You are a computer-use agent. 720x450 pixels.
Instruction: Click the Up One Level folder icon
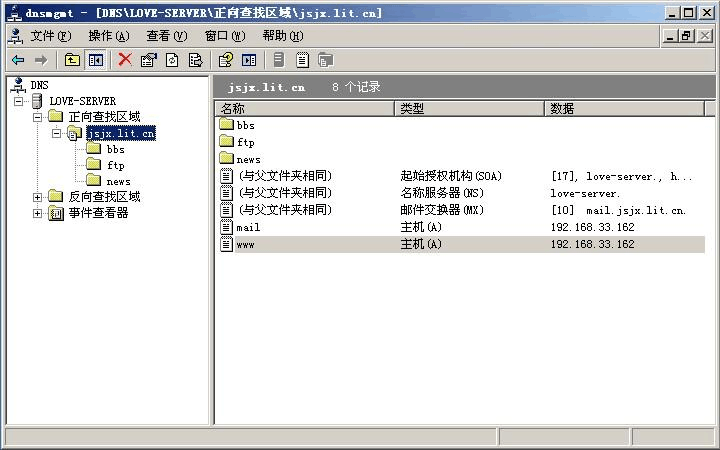[x=72, y=60]
